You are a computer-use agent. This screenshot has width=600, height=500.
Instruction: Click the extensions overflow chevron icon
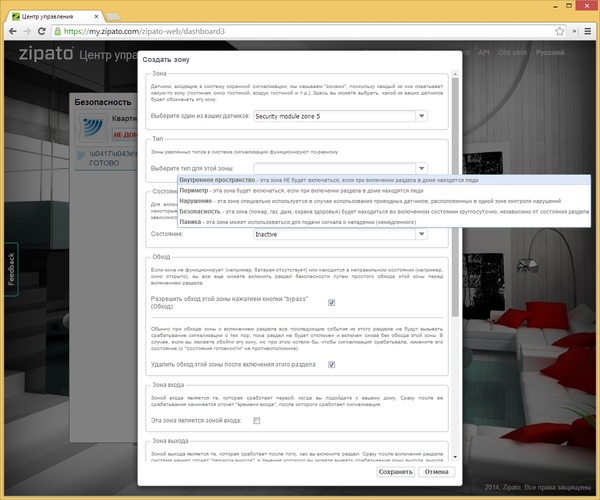574,31
